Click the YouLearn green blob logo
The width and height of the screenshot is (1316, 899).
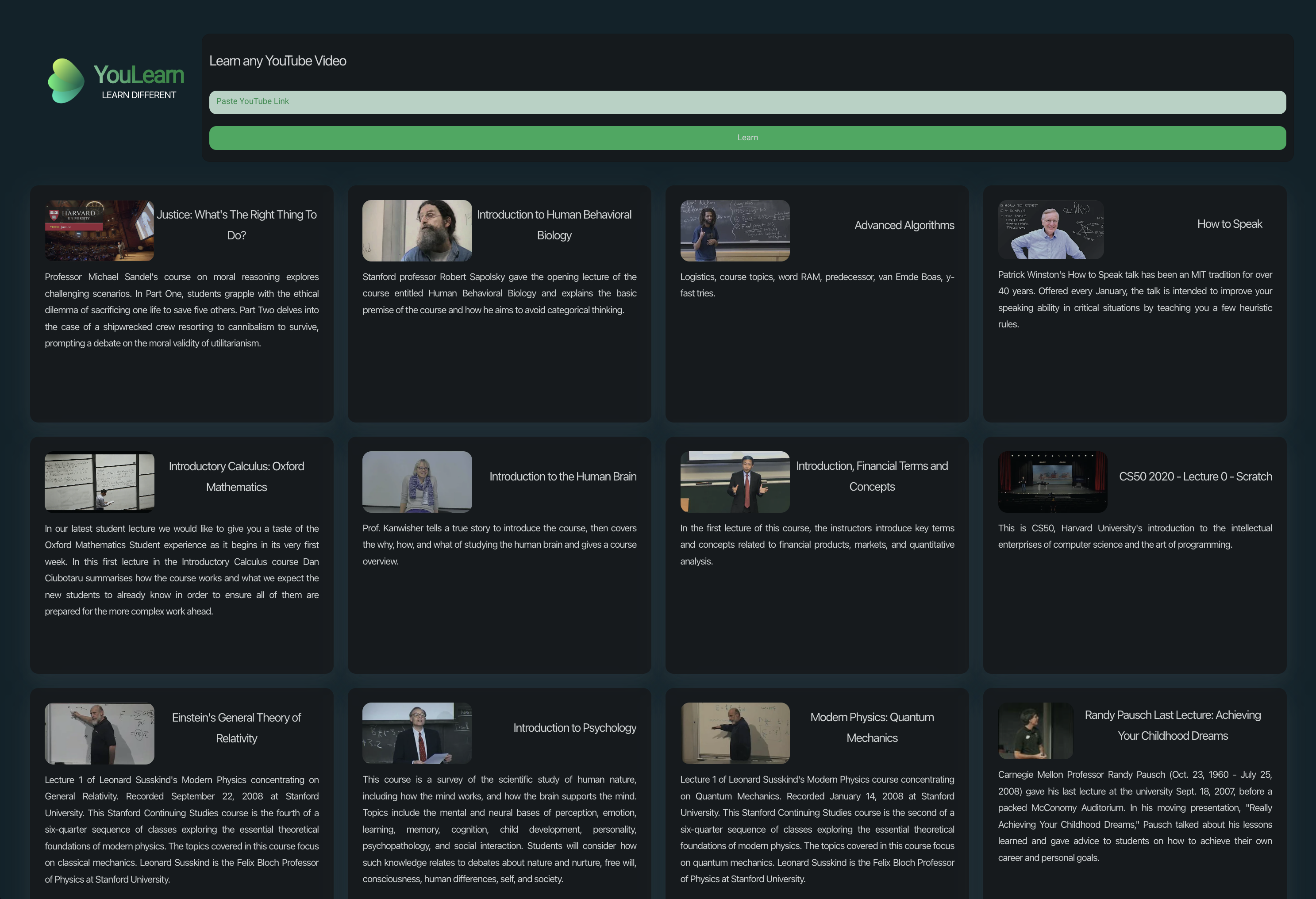(x=66, y=81)
